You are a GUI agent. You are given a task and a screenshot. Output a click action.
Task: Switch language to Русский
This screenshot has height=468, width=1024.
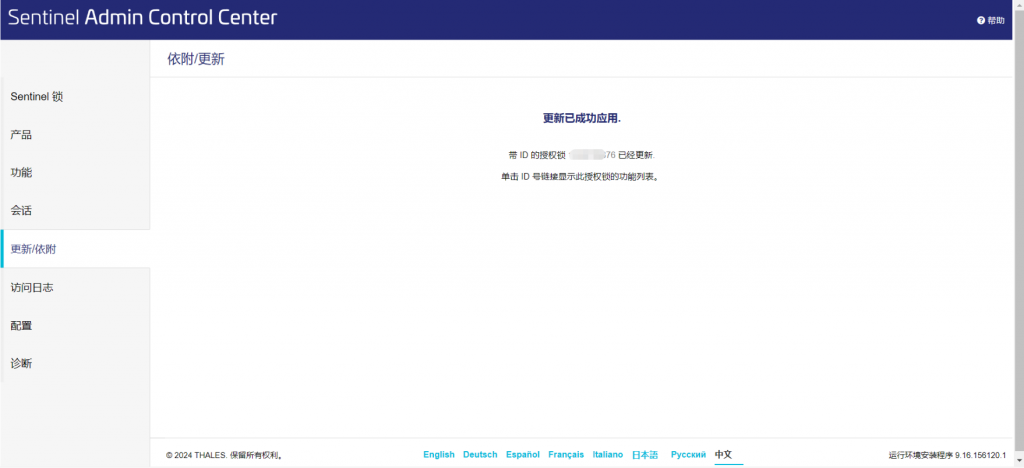(688, 455)
